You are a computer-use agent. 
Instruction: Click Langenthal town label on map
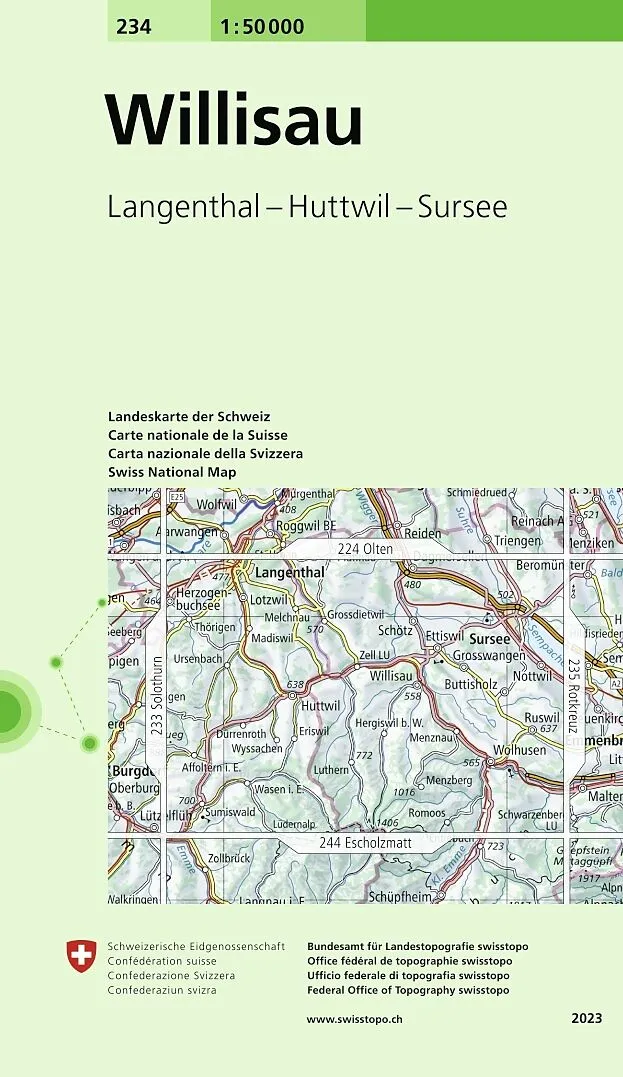tap(290, 573)
